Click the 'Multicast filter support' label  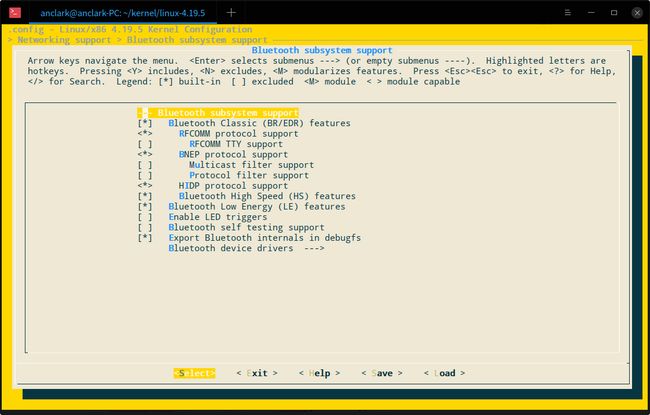pyautogui.click(x=252, y=165)
